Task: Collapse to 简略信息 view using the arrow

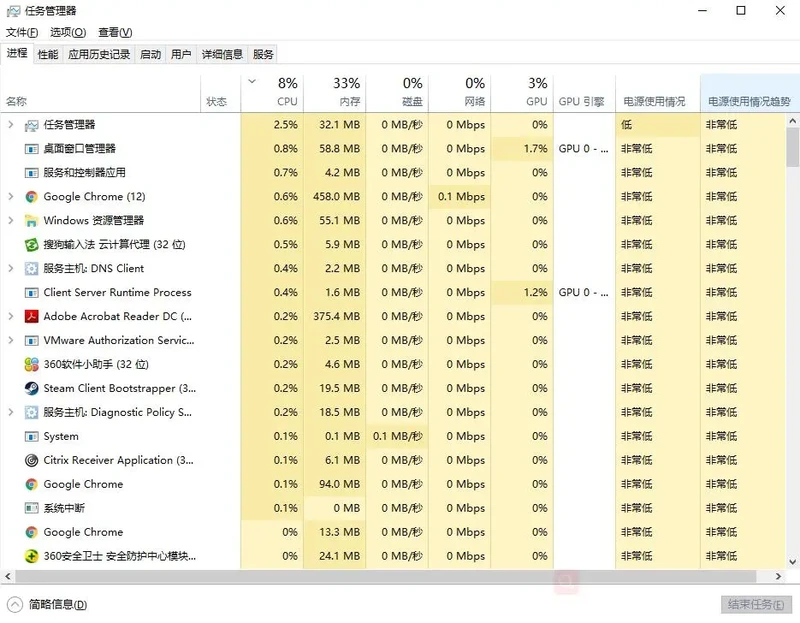Action: click(x=15, y=605)
